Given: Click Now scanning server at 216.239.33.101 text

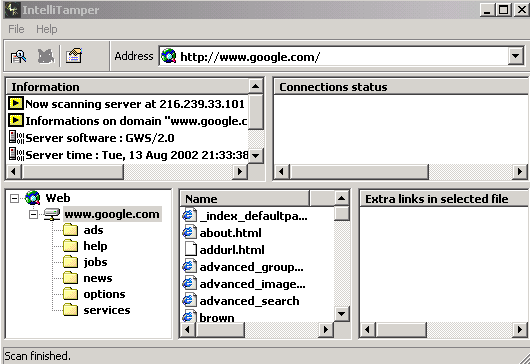Looking at the screenshot, I should (x=135, y=104).
